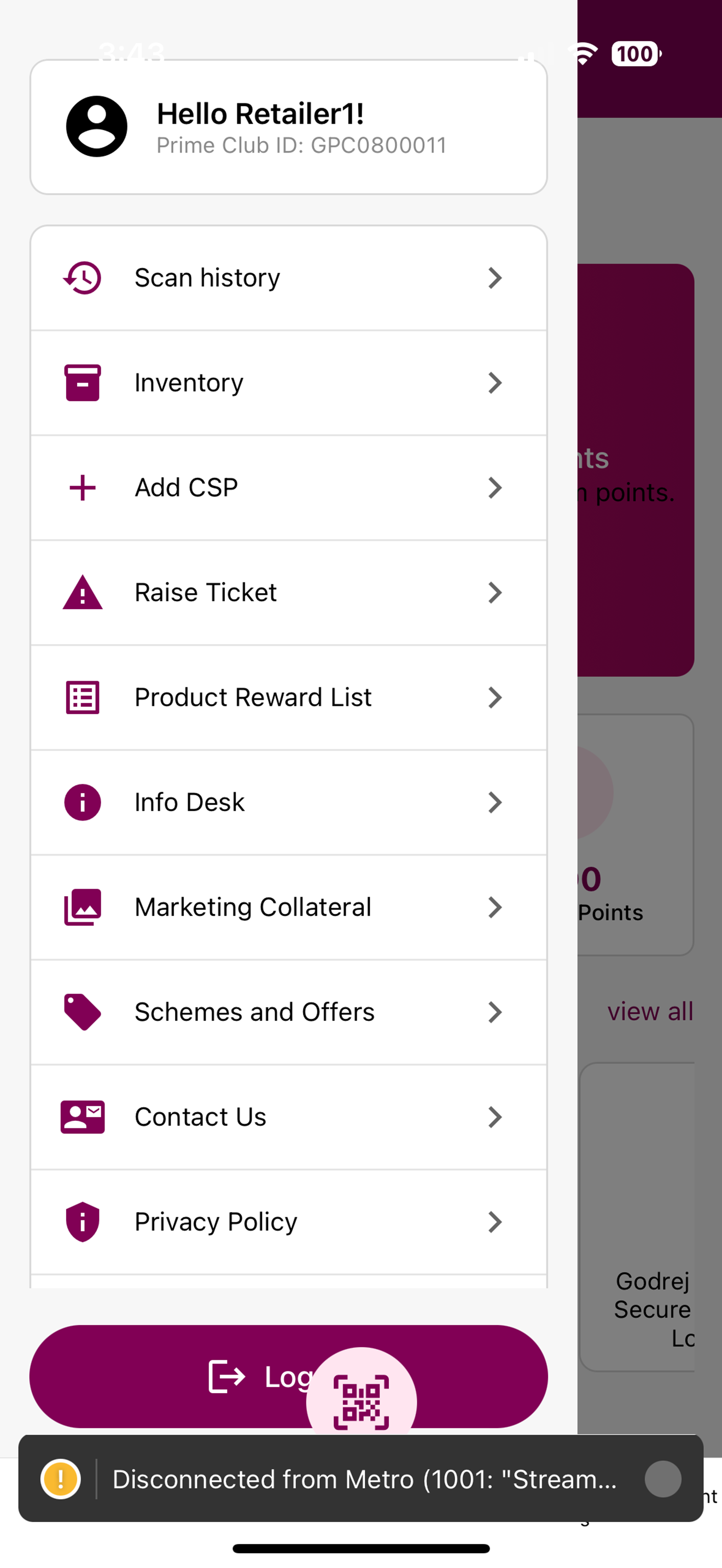Image resolution: width=722 pixels, height=1568 pixels.
Task: Dismiss the Disconnected from Metro warning
Action: click(x=663, y=1478)
